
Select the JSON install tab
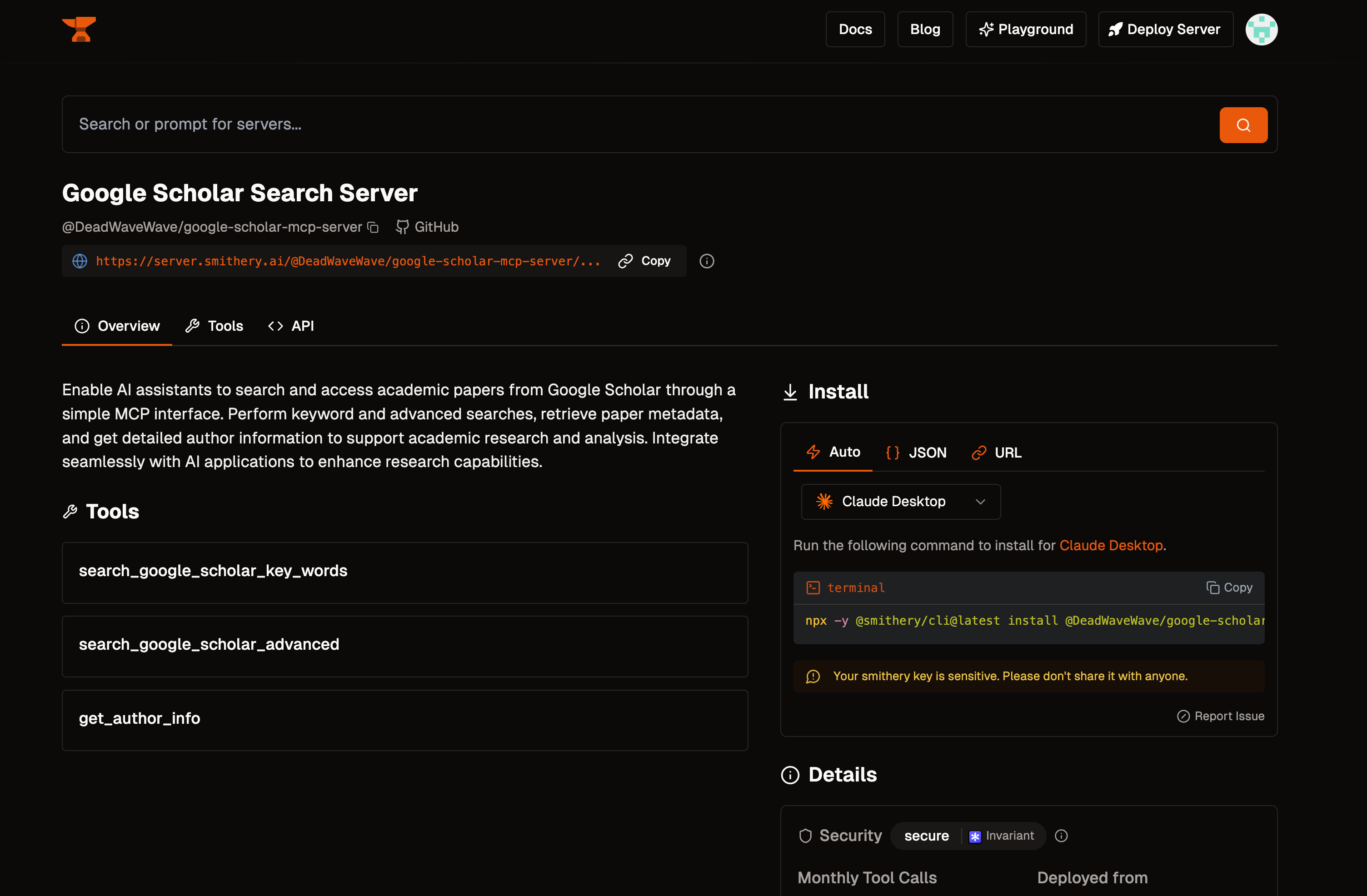coord(916,453)
